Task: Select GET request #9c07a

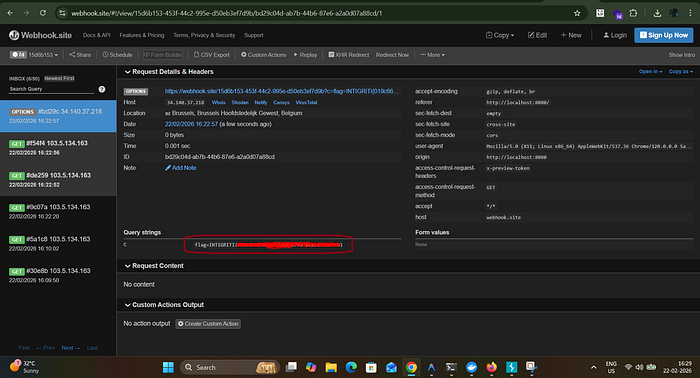Action: pos(58,212)
